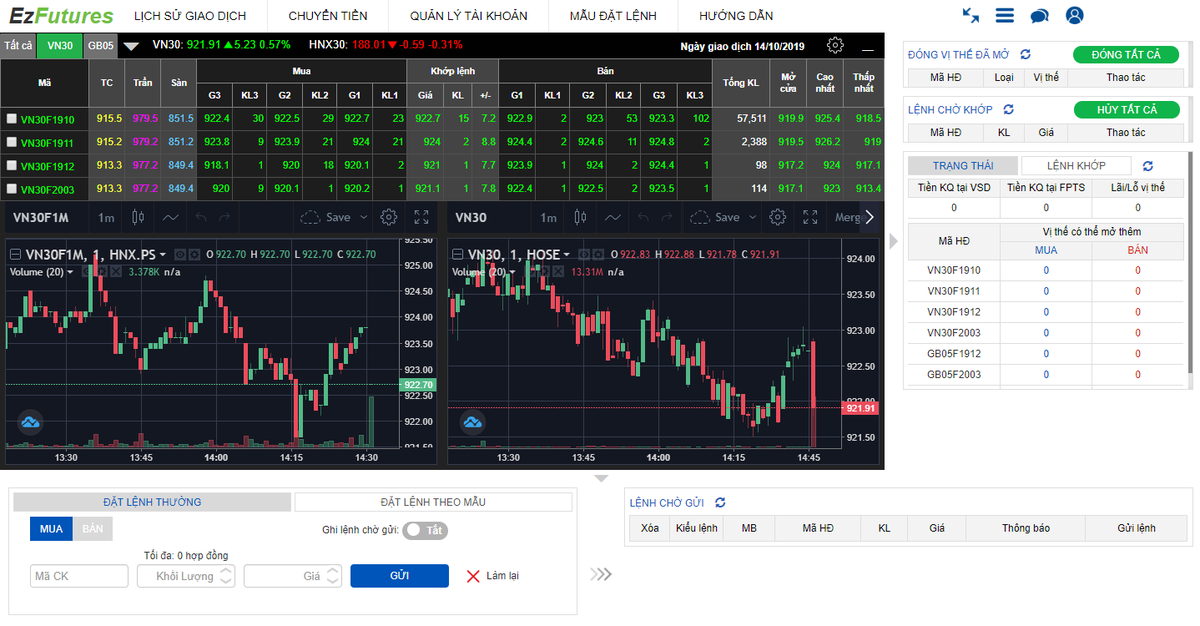
Task: Expand the dropdown arrow beside GB05 tab
Action: pos(131,46)
